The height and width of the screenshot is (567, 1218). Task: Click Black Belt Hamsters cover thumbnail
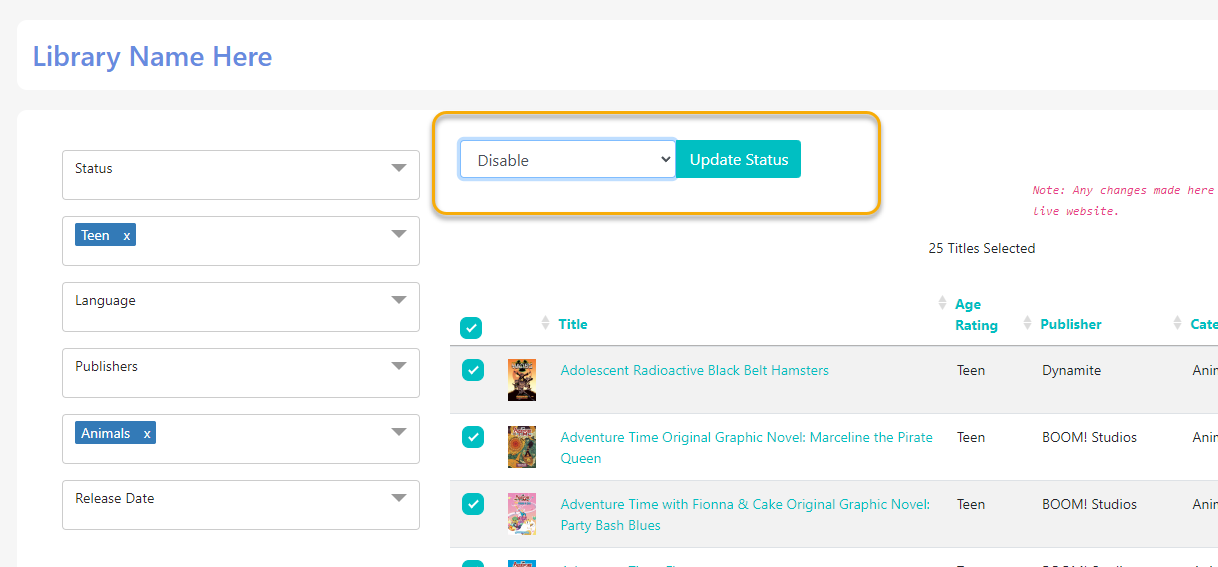click(522, 380)
